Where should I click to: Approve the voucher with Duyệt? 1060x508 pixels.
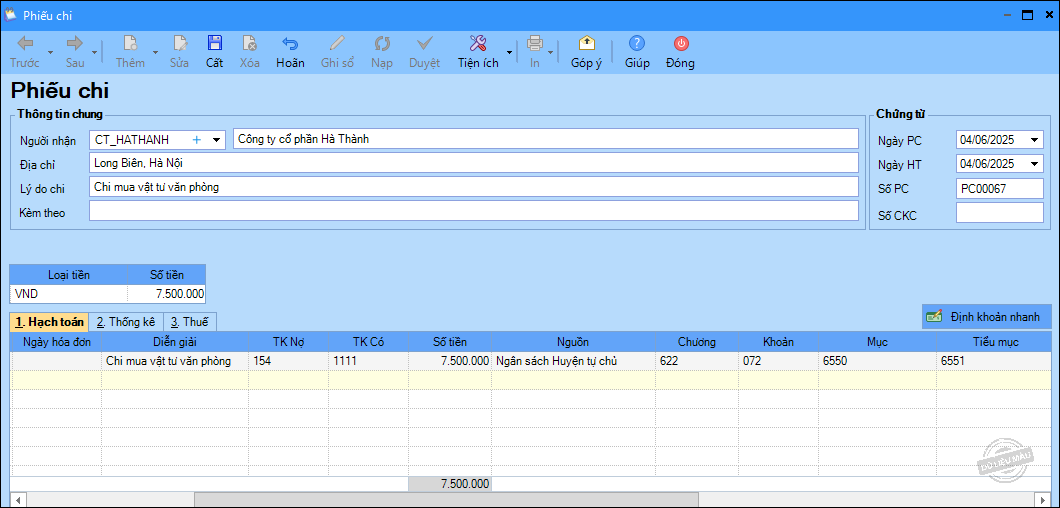425,52
